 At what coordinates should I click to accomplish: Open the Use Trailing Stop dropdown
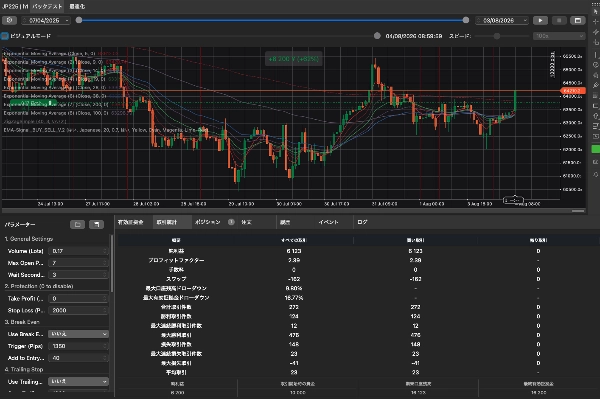pos(78,381)
